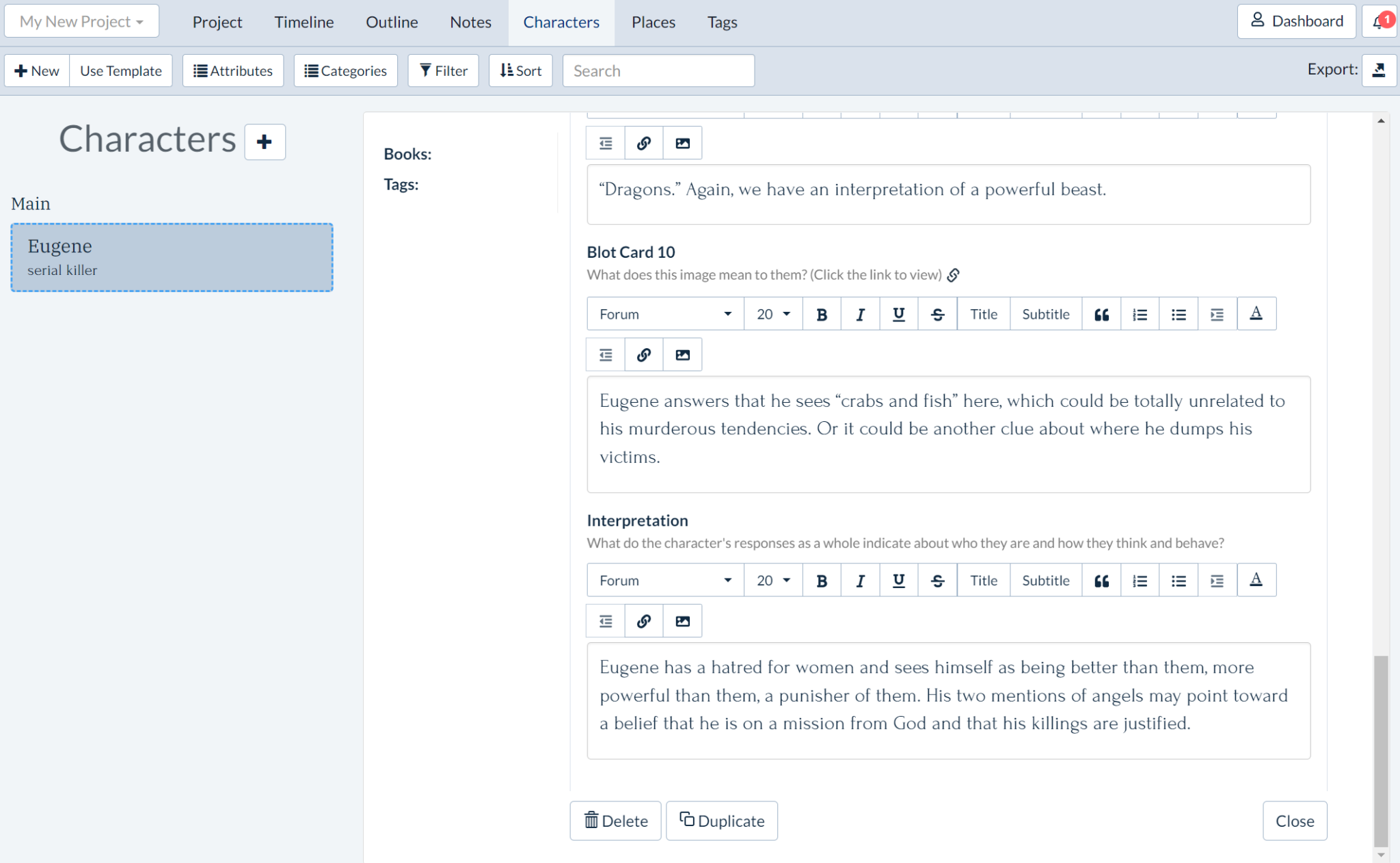Decrease indent in Blot Card 10 editor
The width and height of the screenshot is (1400, 863).
point(606,355)
